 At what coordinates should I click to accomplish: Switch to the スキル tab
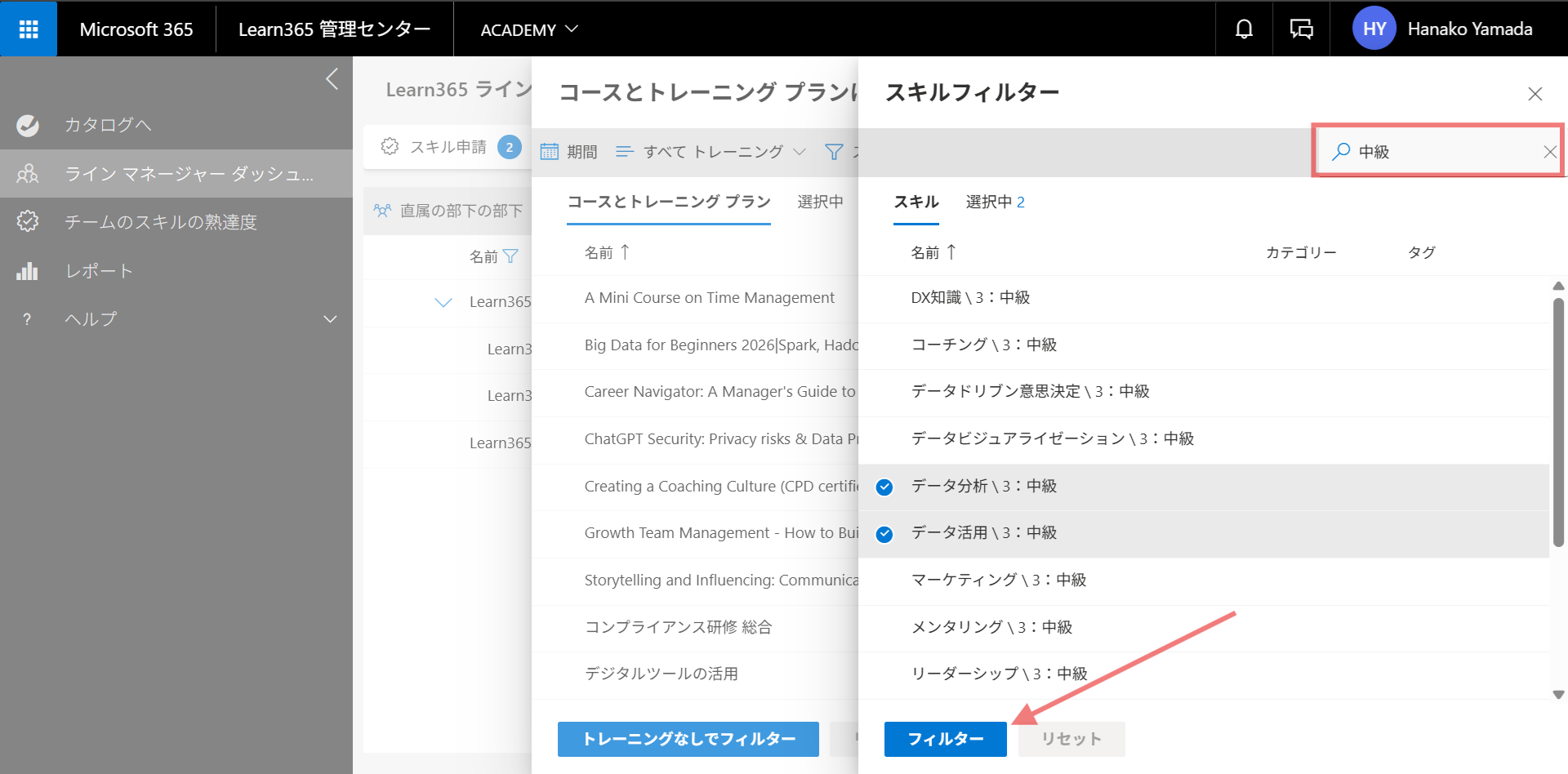tap(916, 202)
